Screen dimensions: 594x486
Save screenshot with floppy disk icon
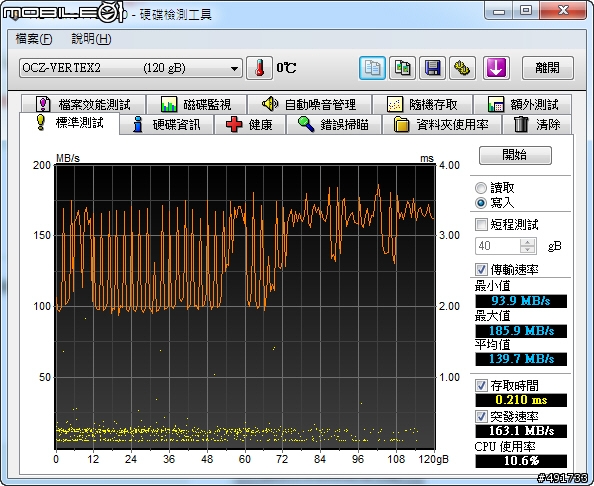click(x=432, y=68)
